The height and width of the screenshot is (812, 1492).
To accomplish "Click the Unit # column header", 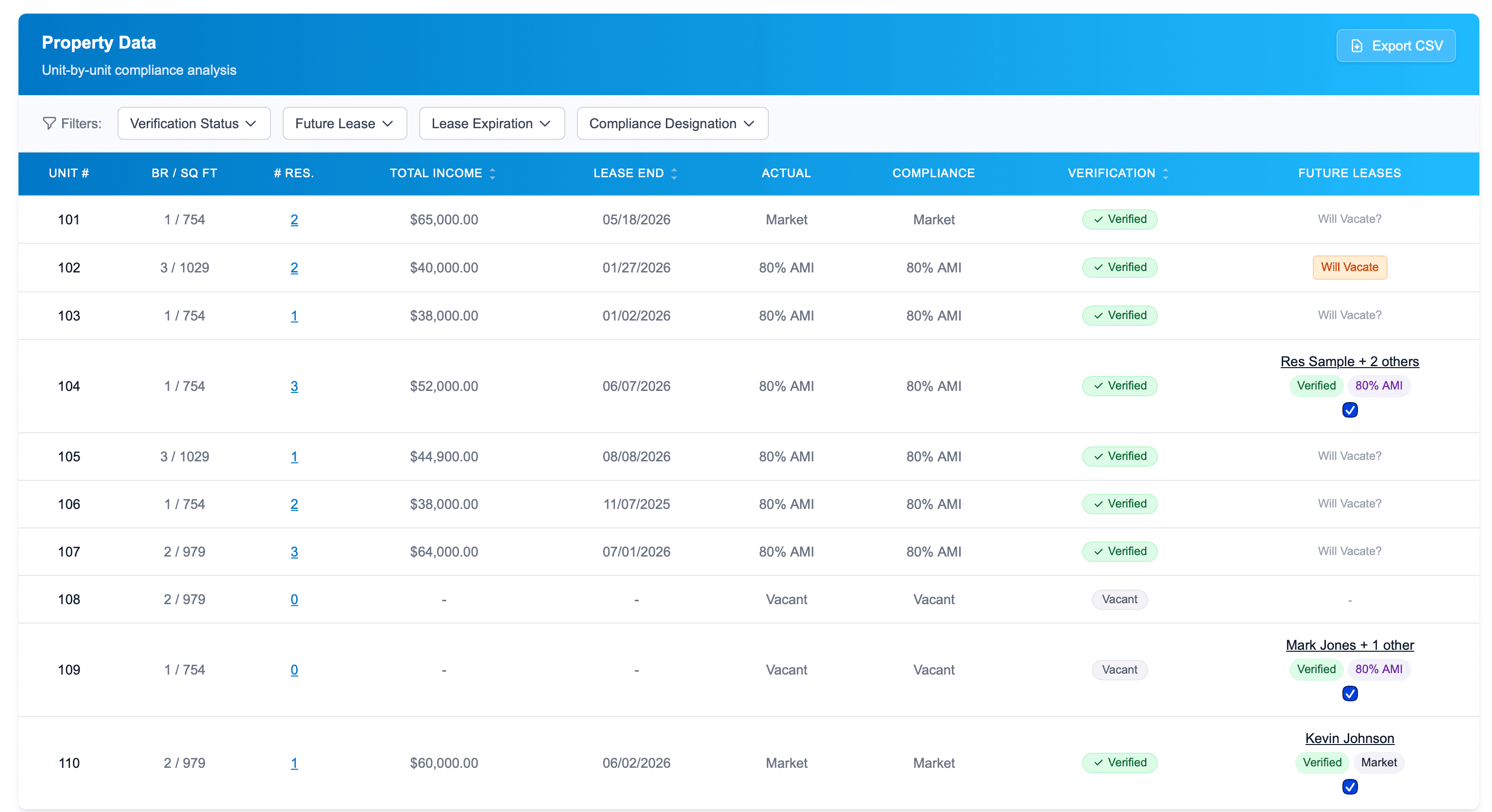I will [69, 173].
